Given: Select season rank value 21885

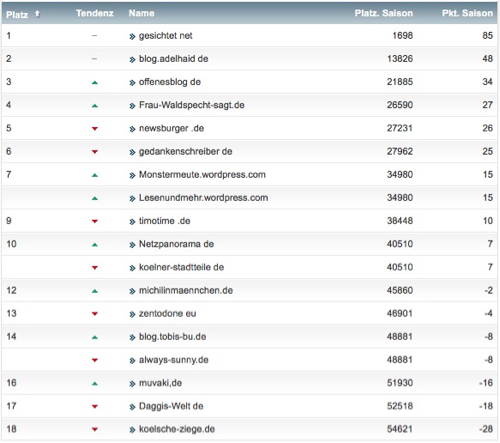Looking at the screenshot, I should [400, 82].
